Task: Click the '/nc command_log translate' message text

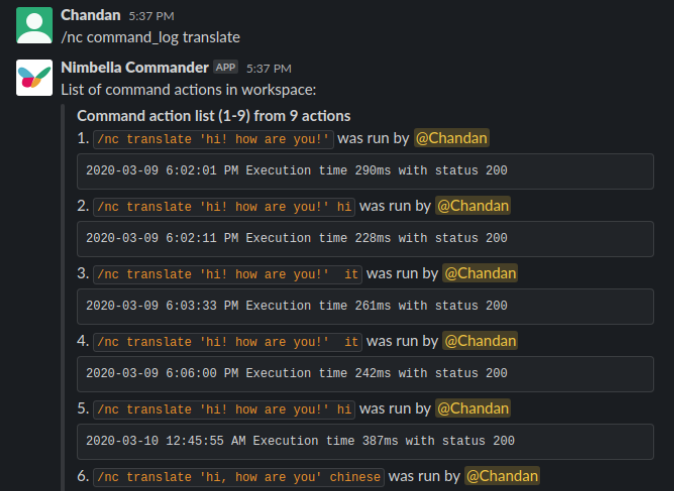Action: [x=150, y=37]
